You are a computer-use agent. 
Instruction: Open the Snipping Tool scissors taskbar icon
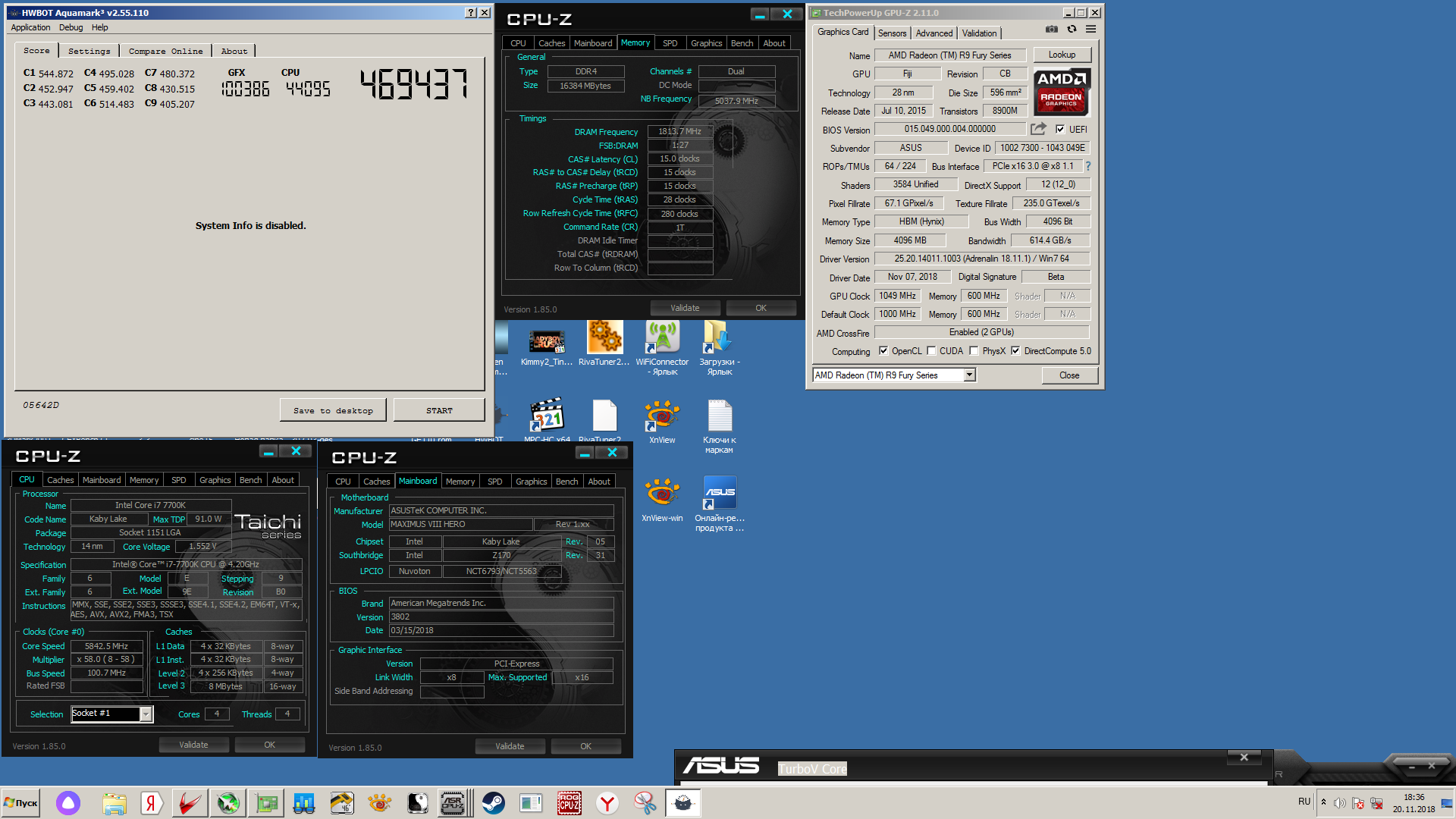tap(645, 803)
